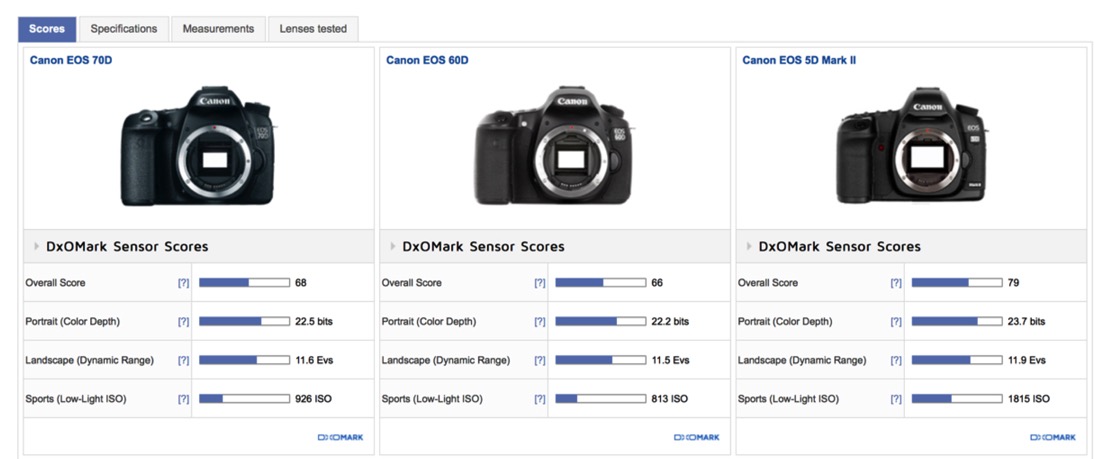Viewport: 1095px width, 459px height.
Task: Open the Canon EOS 70D link
Action: tap(71, 60)
